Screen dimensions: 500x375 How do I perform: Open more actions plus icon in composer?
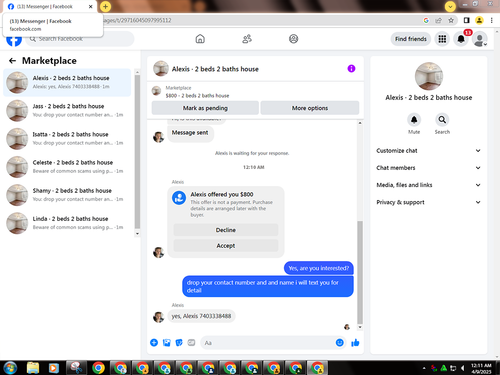point(154,343)
